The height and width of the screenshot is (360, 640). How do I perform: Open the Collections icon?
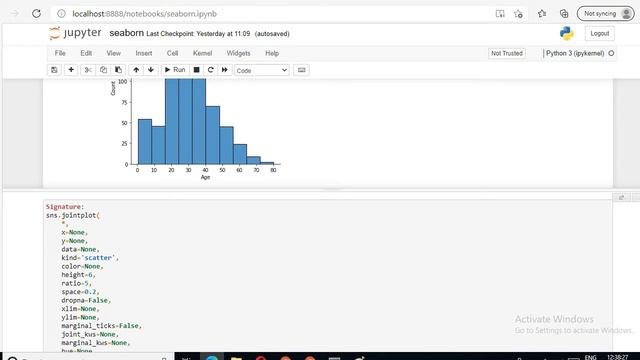(x=564, y=14)
